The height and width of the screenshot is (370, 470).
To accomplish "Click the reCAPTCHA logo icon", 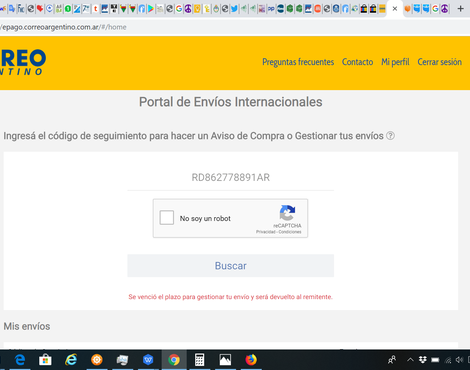I will [287, 213].
